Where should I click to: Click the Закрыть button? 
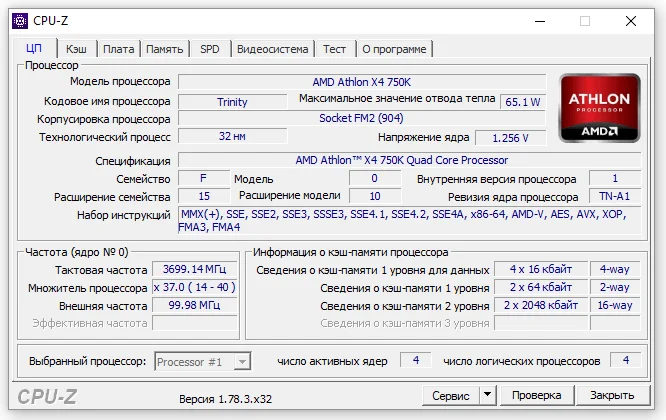point(612,395)
